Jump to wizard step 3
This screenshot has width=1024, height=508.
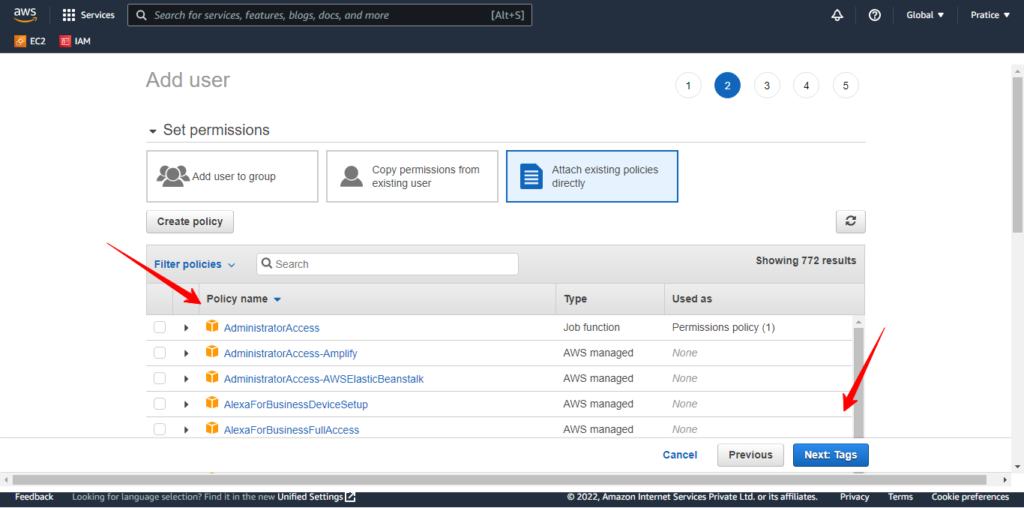[x=767, y=86]
